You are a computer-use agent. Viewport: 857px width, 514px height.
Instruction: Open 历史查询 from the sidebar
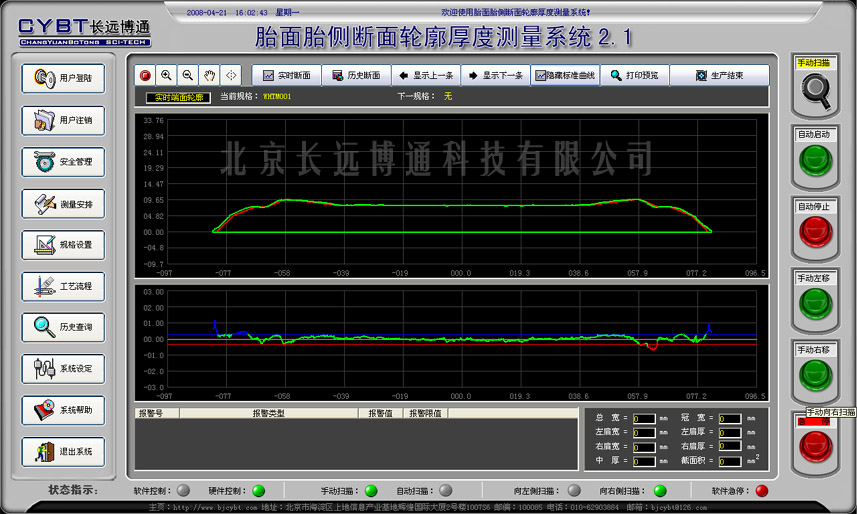coord(63,327)
